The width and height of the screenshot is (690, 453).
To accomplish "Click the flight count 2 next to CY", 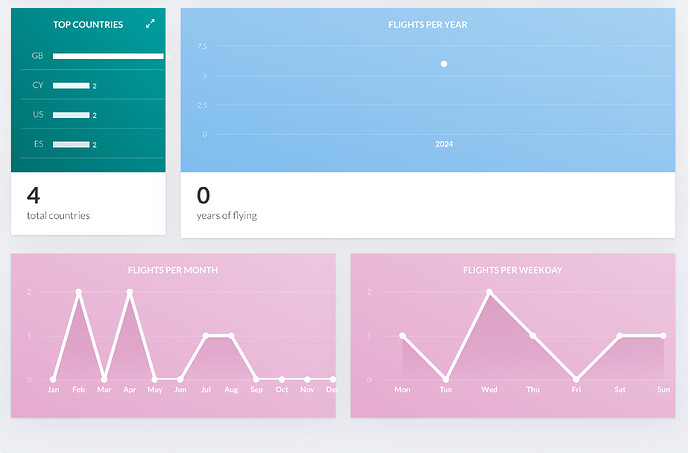I will pos(94,86).
